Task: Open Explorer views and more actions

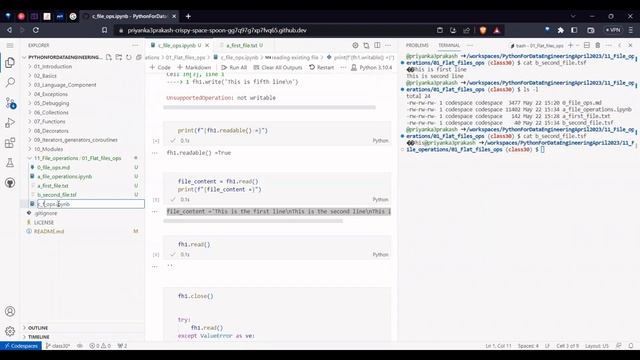Action: coord(135,45)
